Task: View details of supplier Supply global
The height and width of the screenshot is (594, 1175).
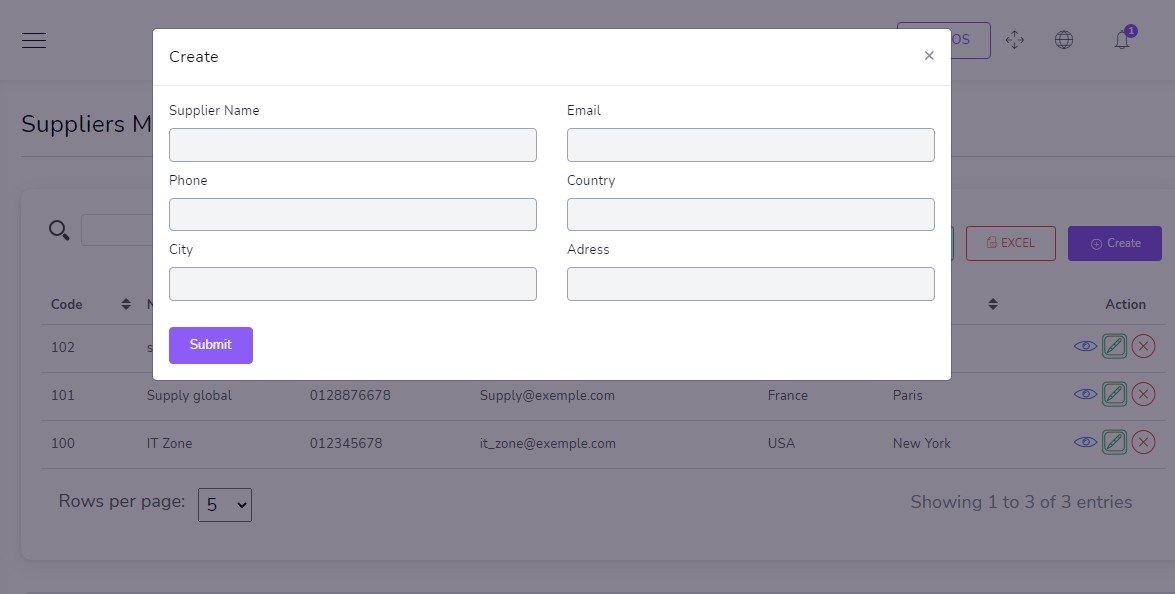Action: point(1084,395)
